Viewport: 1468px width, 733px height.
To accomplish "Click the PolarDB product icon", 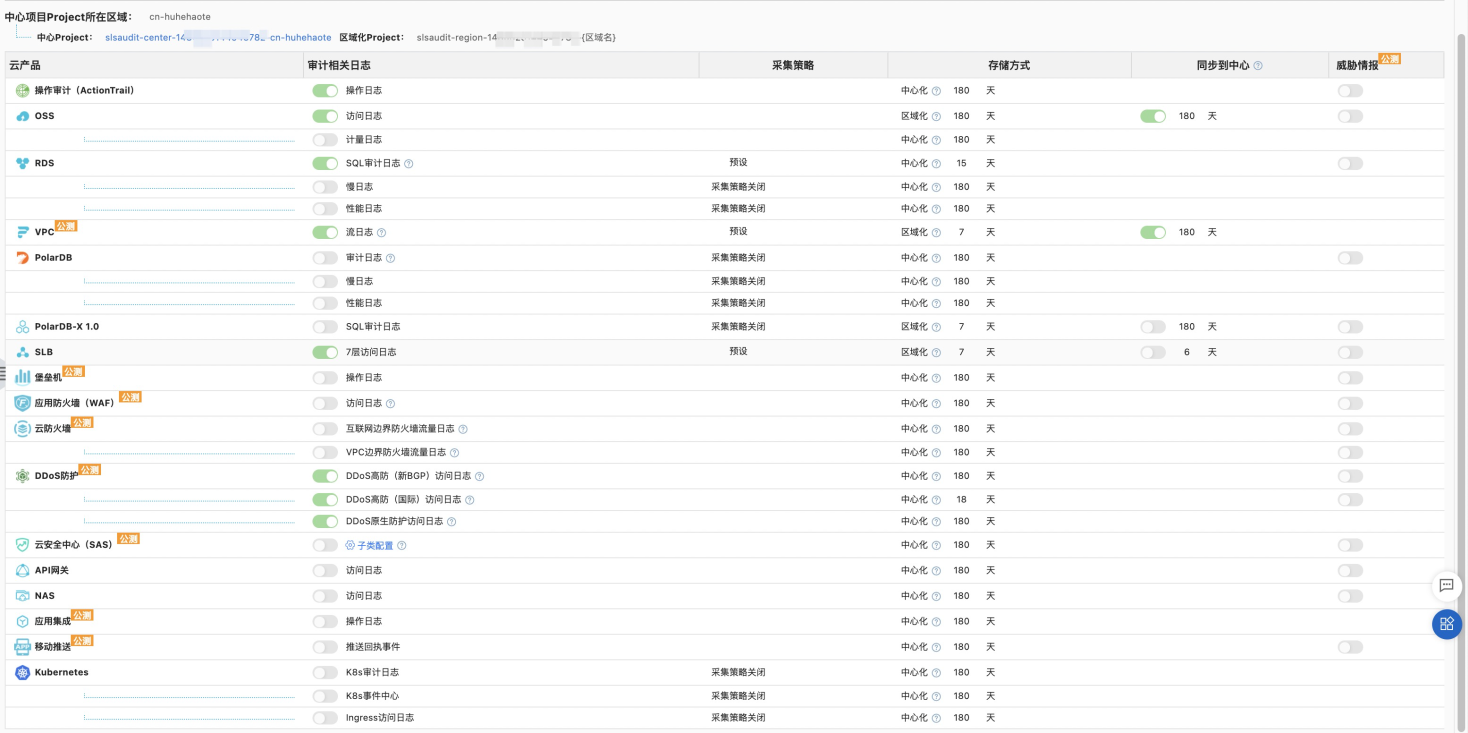I will tap(23, 258).
